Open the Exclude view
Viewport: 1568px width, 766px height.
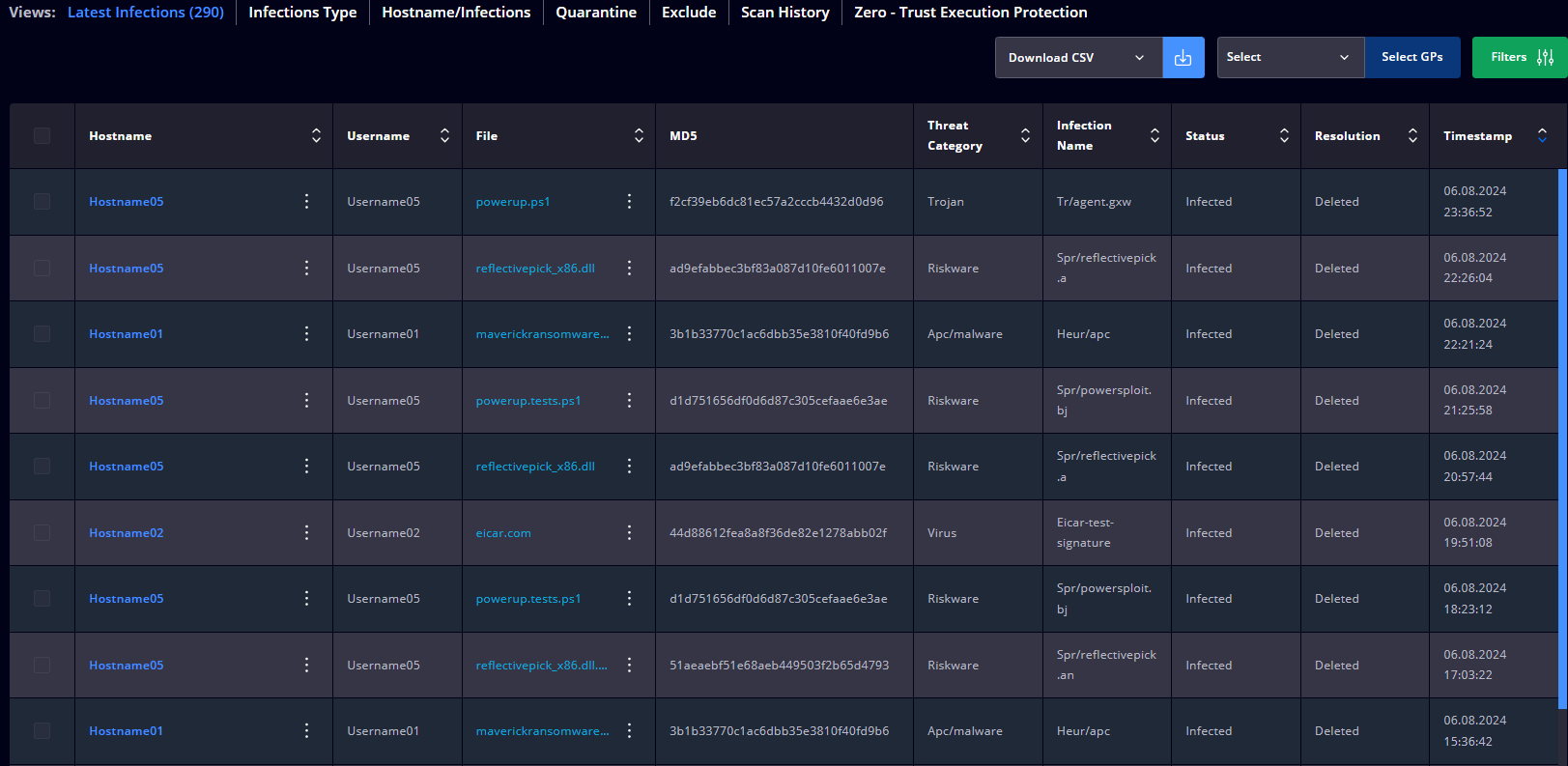click(x=689, y=13)
